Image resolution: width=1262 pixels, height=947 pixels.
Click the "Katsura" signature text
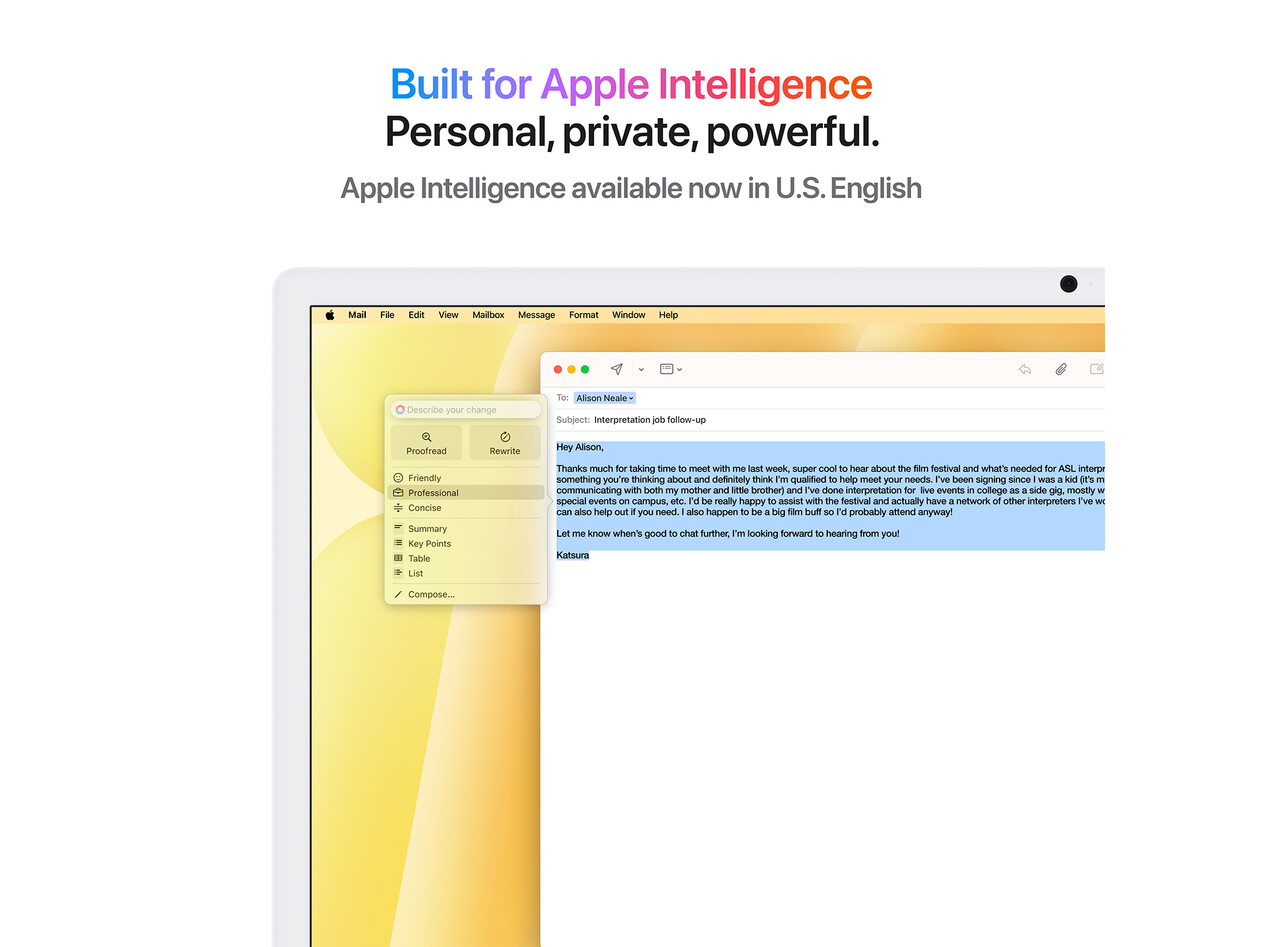click(573, 555)
